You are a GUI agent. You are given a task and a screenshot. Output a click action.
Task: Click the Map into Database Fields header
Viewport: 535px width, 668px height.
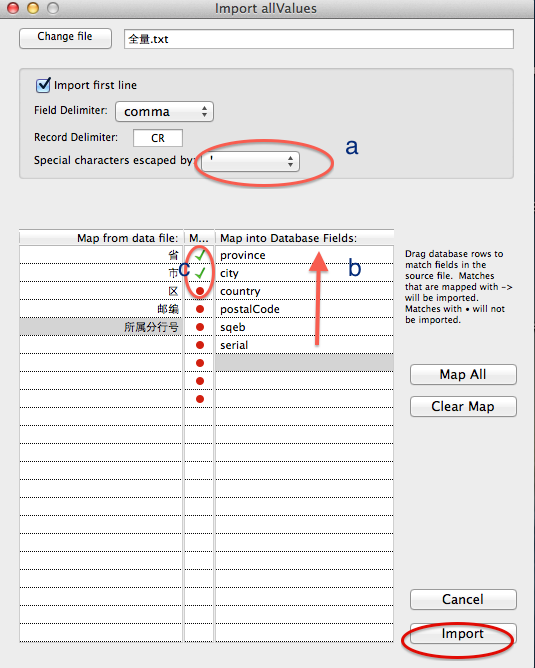pyautogui.click(x=305, y=237)
